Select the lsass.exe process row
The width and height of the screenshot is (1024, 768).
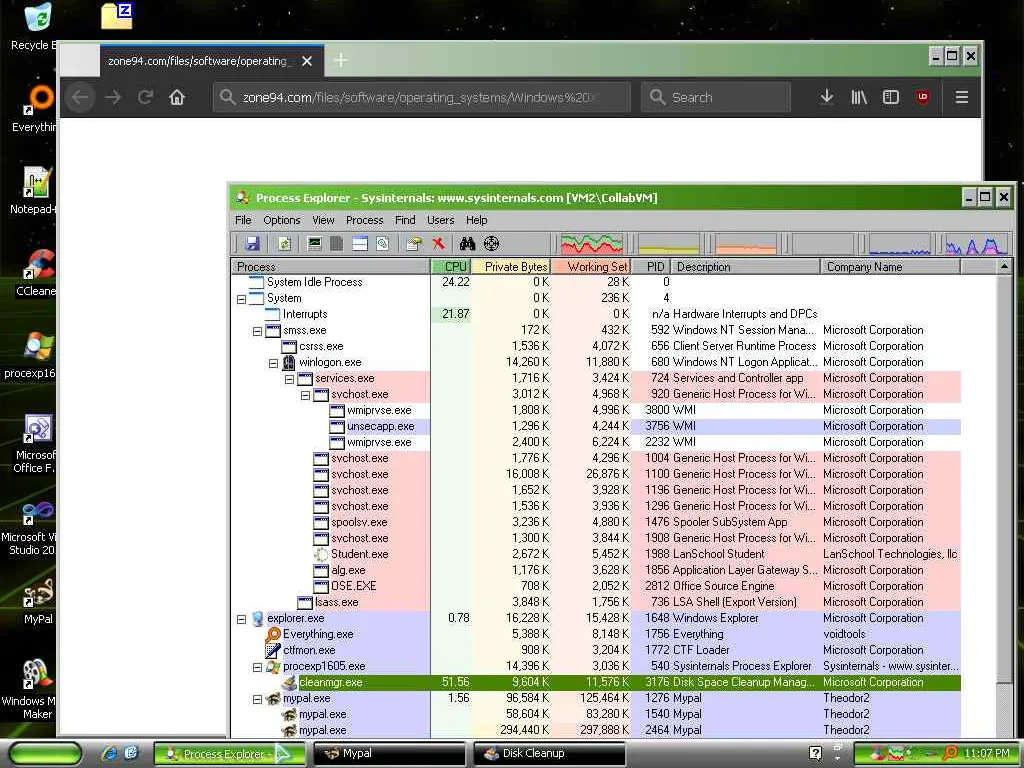tap(596, 602)
